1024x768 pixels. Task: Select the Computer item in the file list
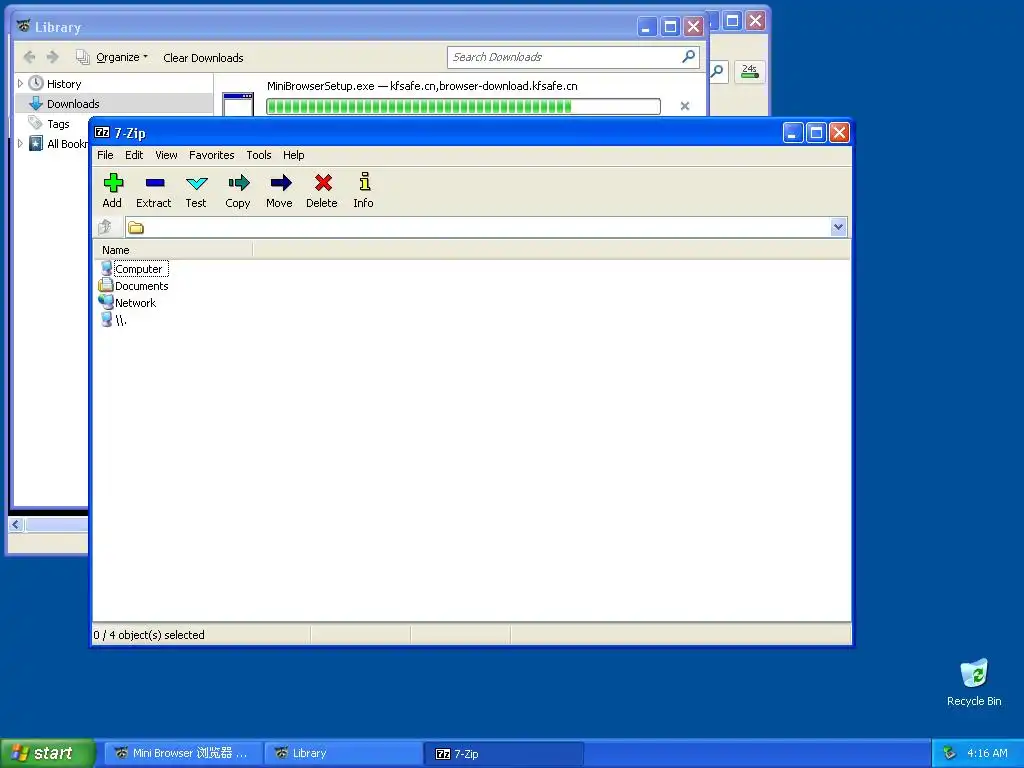point(135,269)
